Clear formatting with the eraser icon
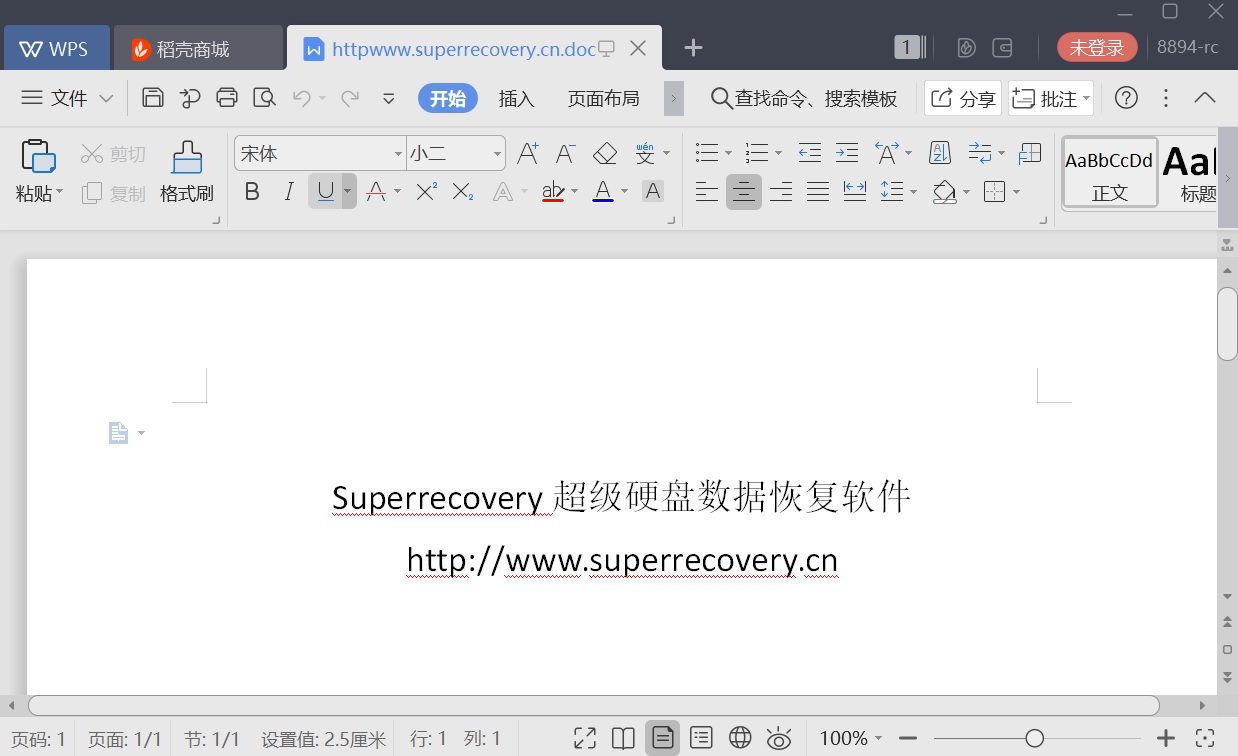Viewport: 1238px width, 756px height. pyautogui.click(x=605, y=154)
